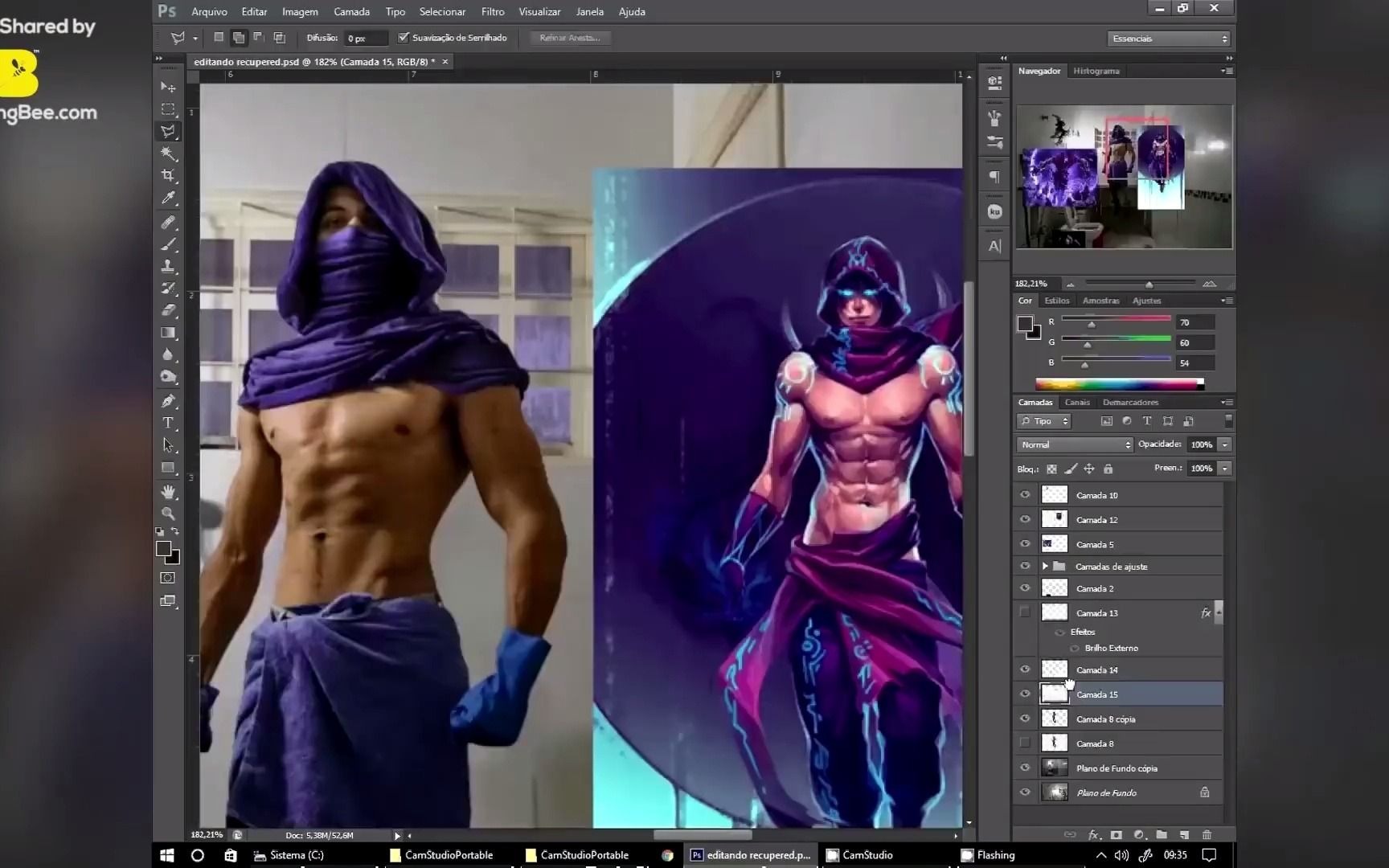
Task: Delete layer with trash icon
Action: (x=1207, y=835)
